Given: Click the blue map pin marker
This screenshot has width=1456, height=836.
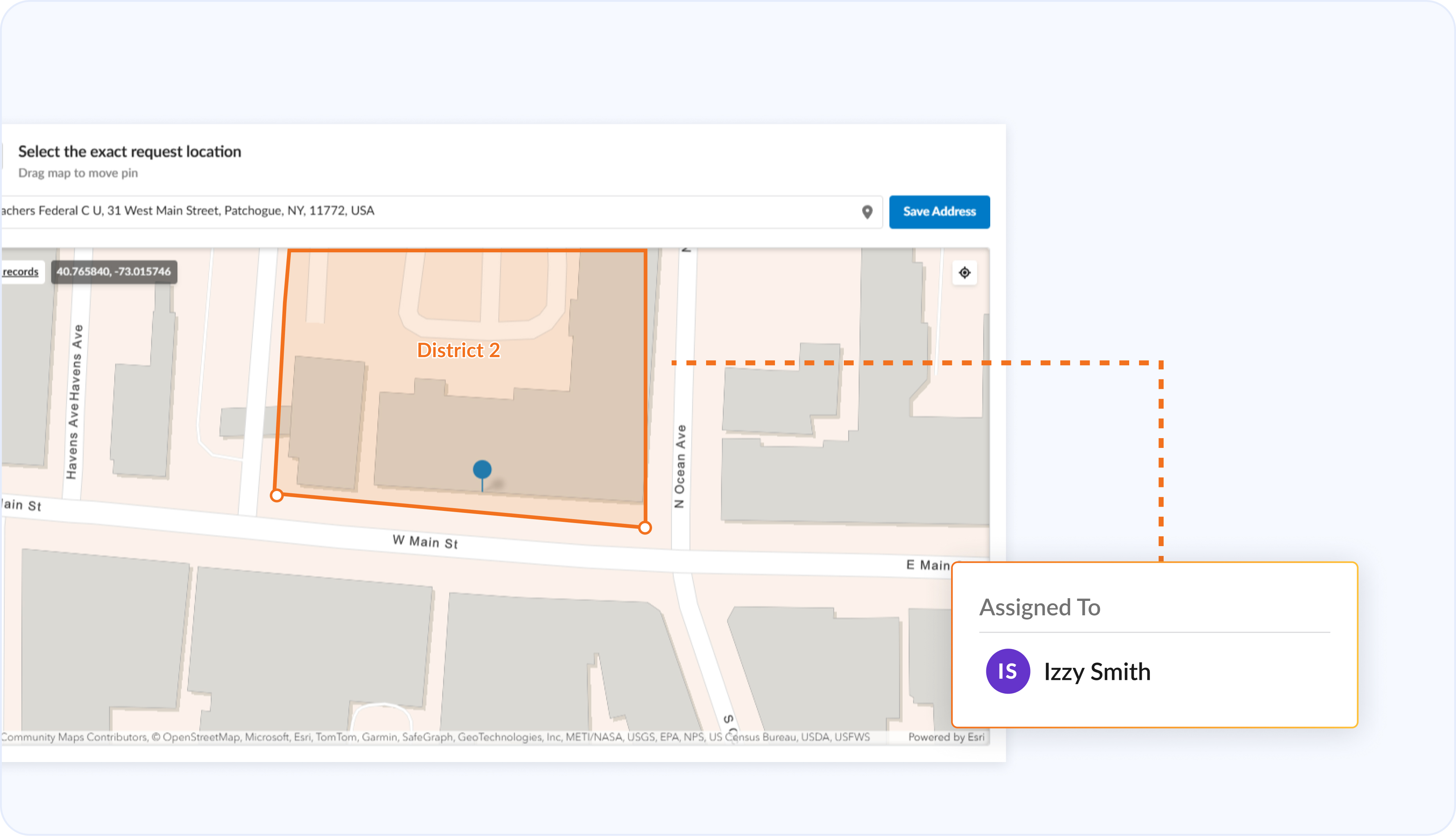Looking at the screenshot, I should tap(482, 470).
